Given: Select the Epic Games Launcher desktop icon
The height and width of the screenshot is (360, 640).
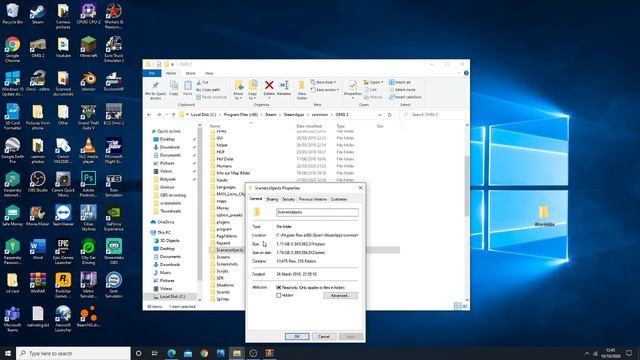Looking at the screenshot, I should tap(63, 251).
